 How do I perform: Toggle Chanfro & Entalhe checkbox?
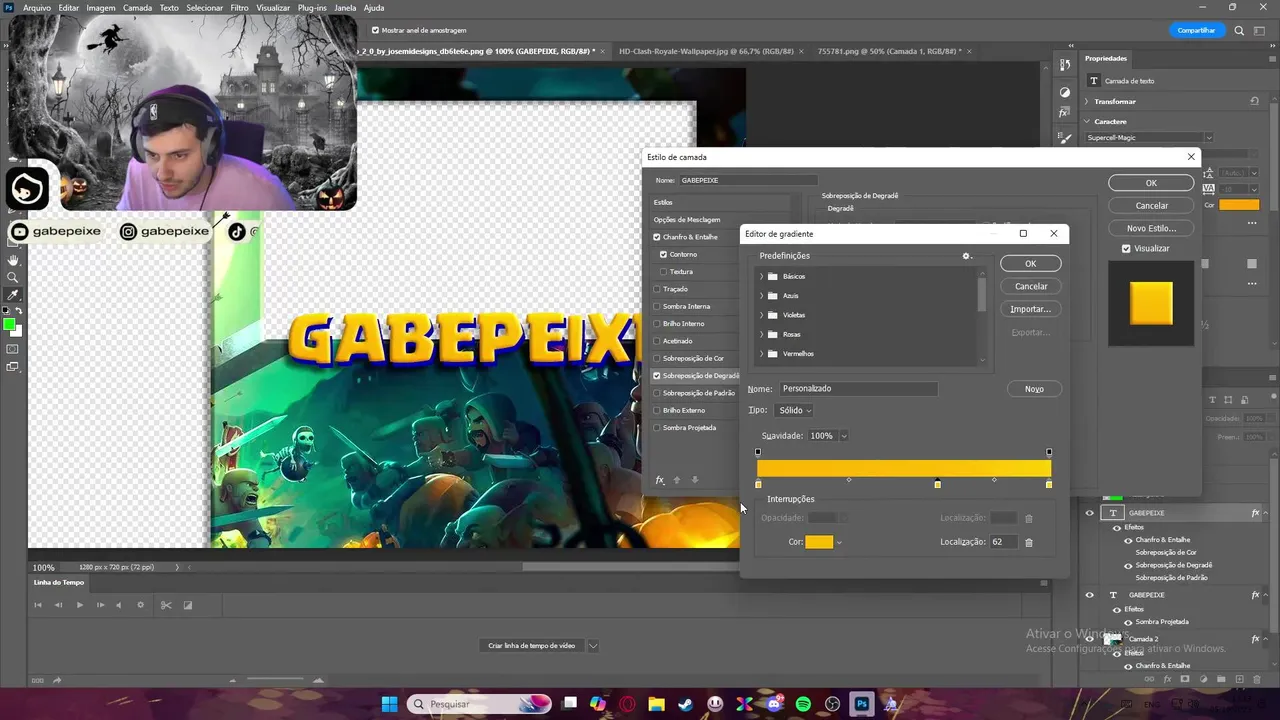[x=657, y=237]
